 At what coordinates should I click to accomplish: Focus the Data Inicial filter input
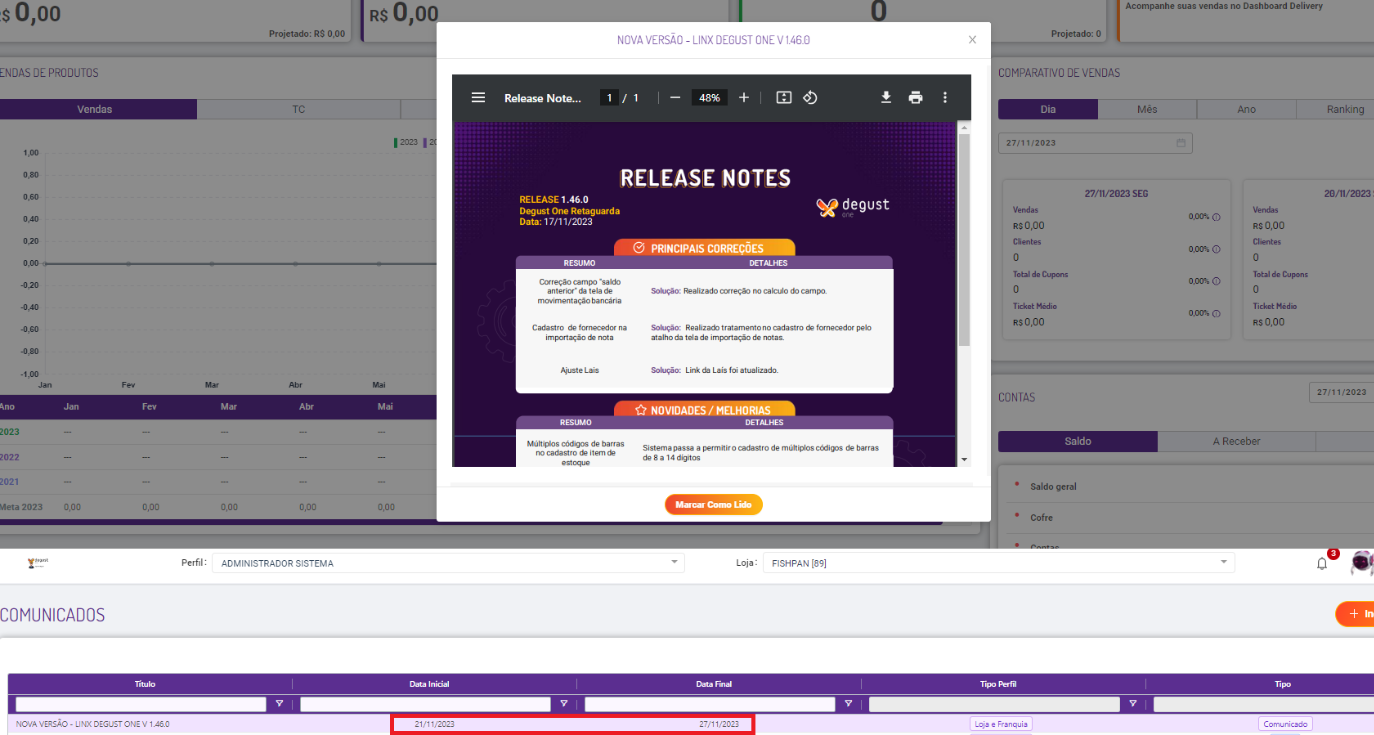(425, 704)
